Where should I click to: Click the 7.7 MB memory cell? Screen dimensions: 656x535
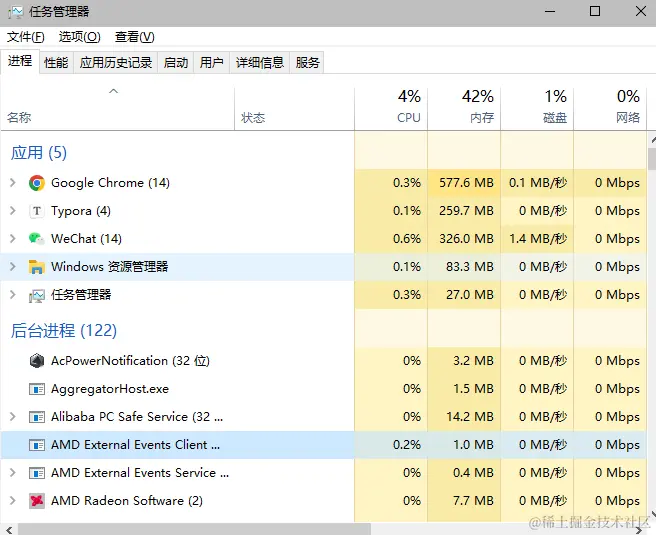464,501
